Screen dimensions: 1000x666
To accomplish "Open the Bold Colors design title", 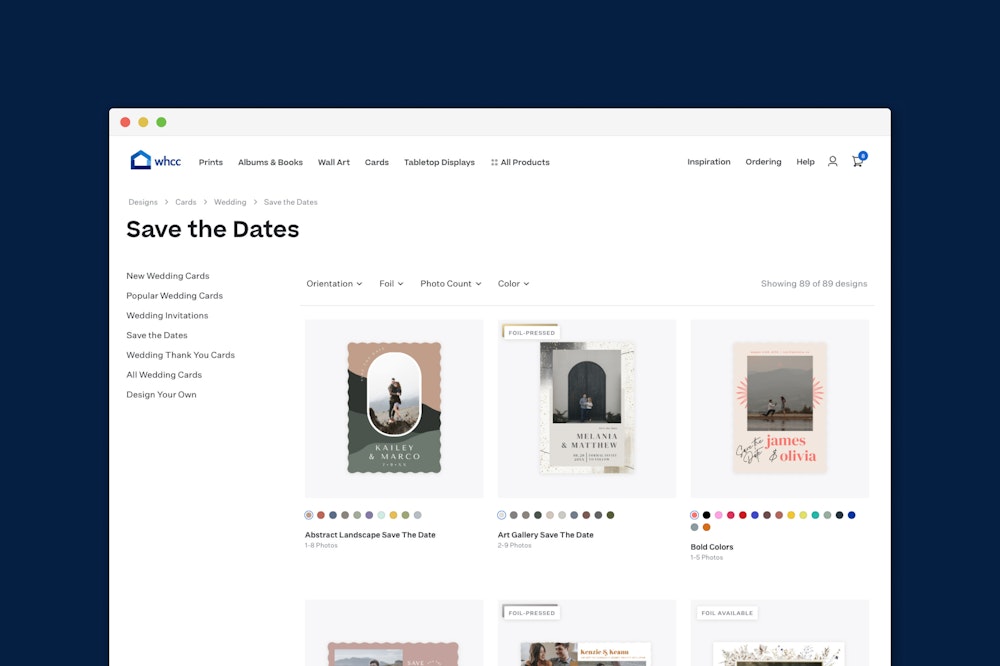I will (712, 547).
